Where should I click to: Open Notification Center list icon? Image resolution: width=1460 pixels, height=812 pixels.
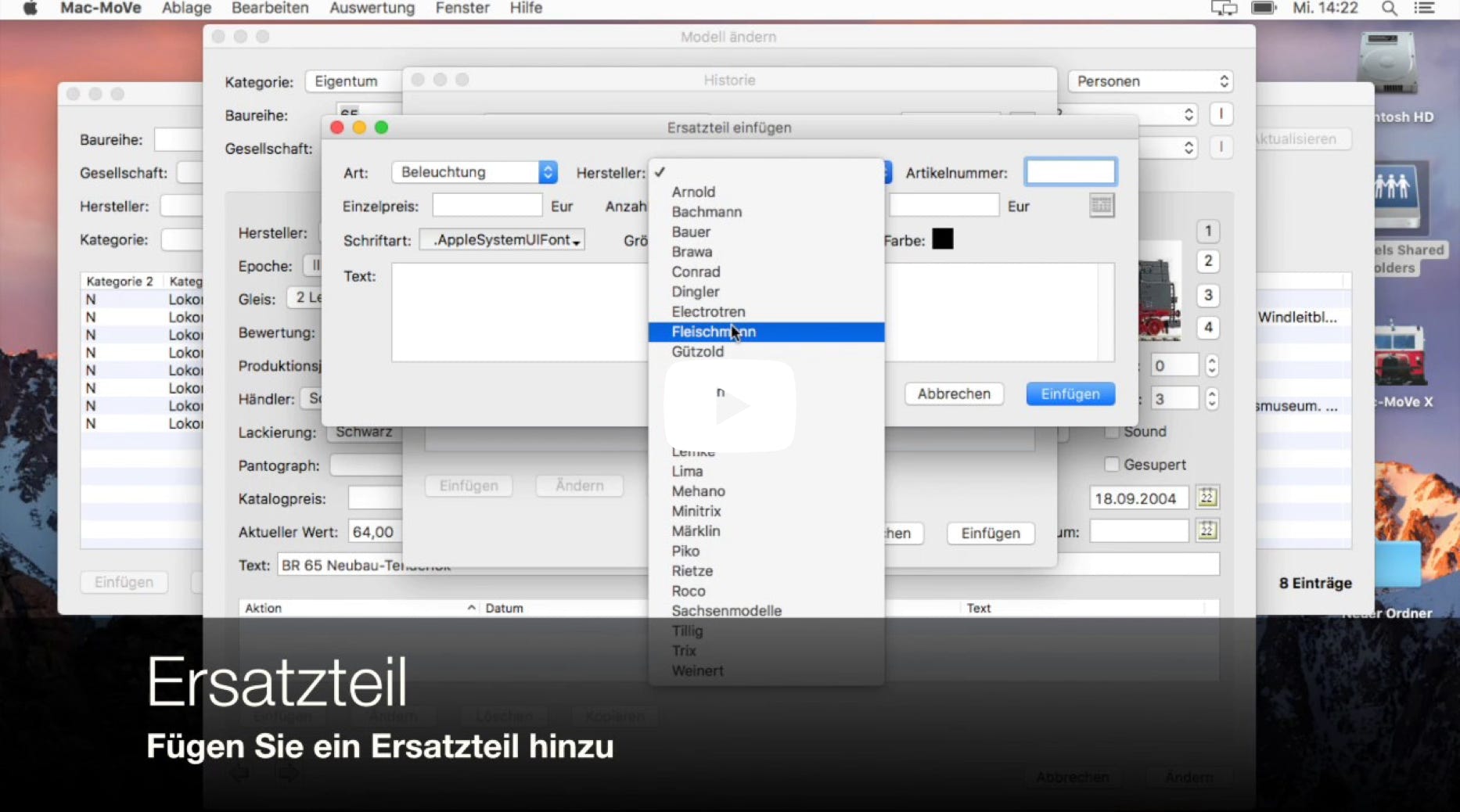click(1424, 9)
